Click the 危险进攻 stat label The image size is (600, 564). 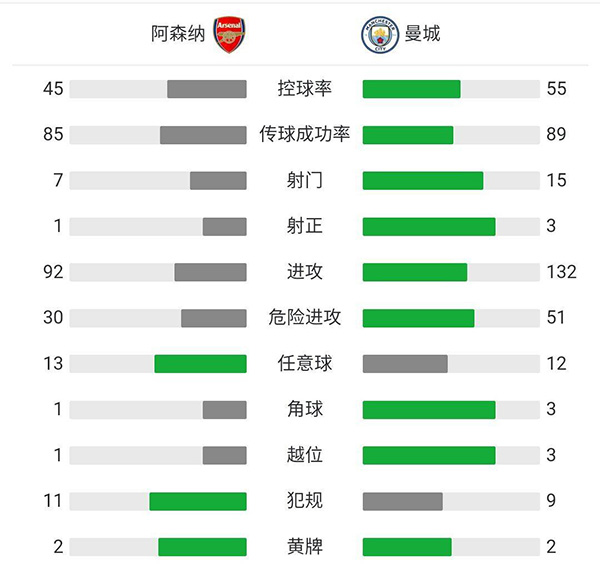[304, 317]
